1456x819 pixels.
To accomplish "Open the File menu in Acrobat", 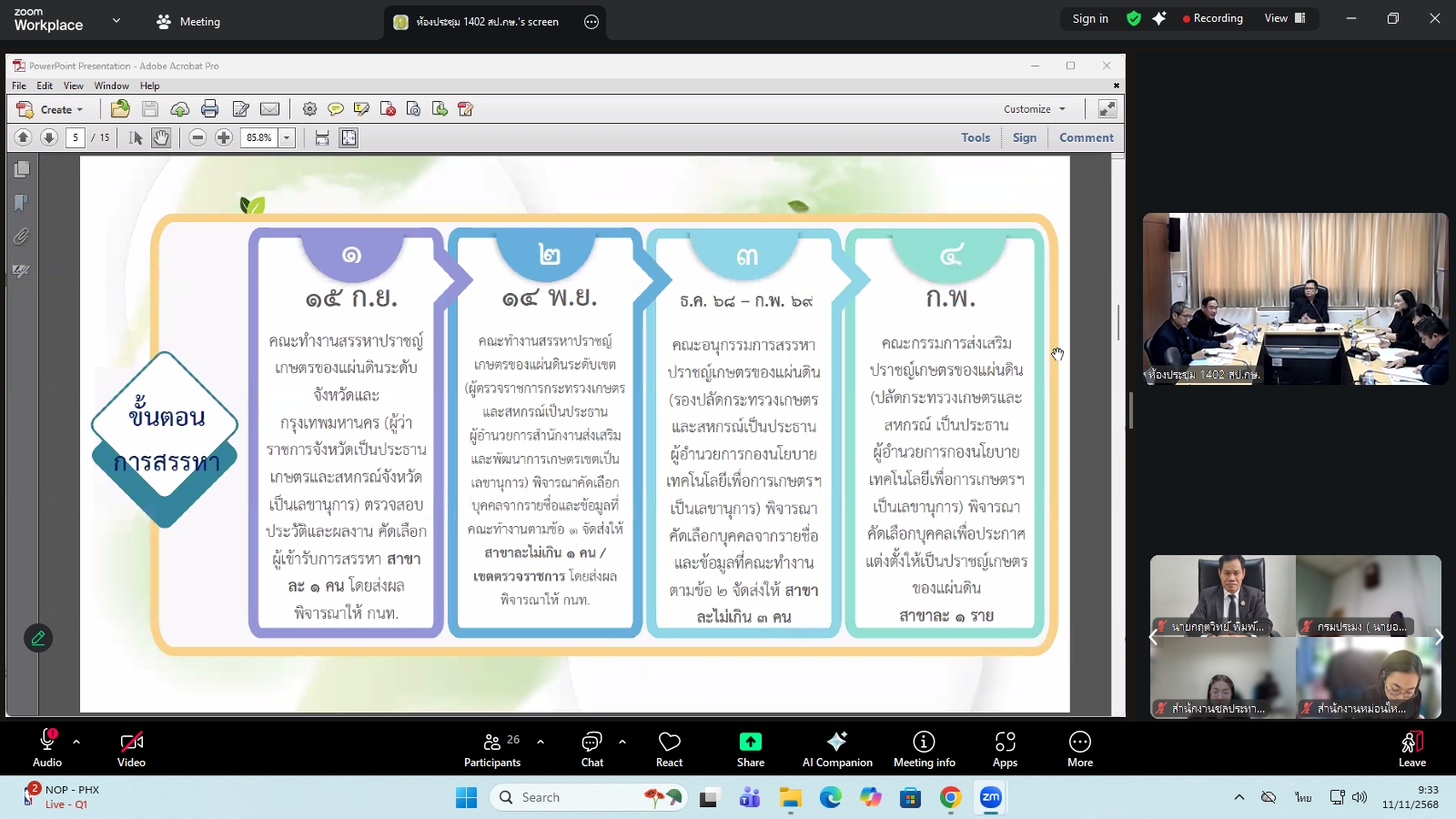I will [18, 85].
